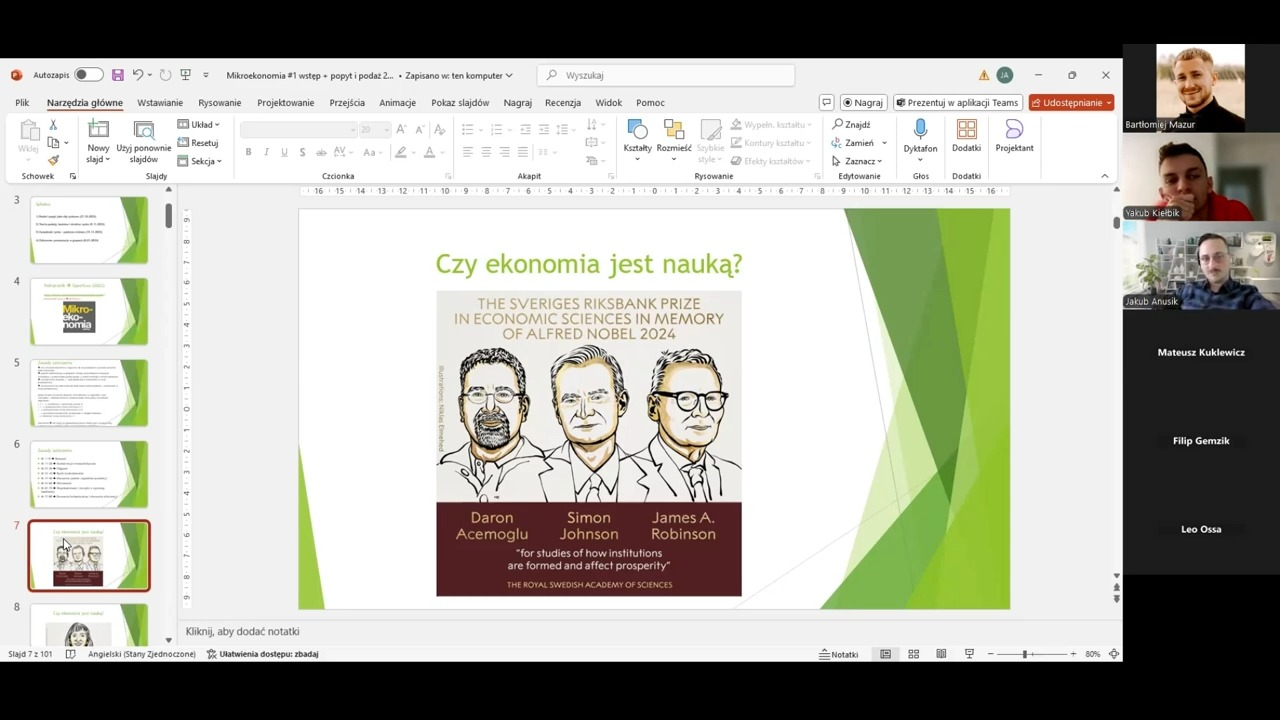
Task: Open the Plik menu
Action: (22, 102)
